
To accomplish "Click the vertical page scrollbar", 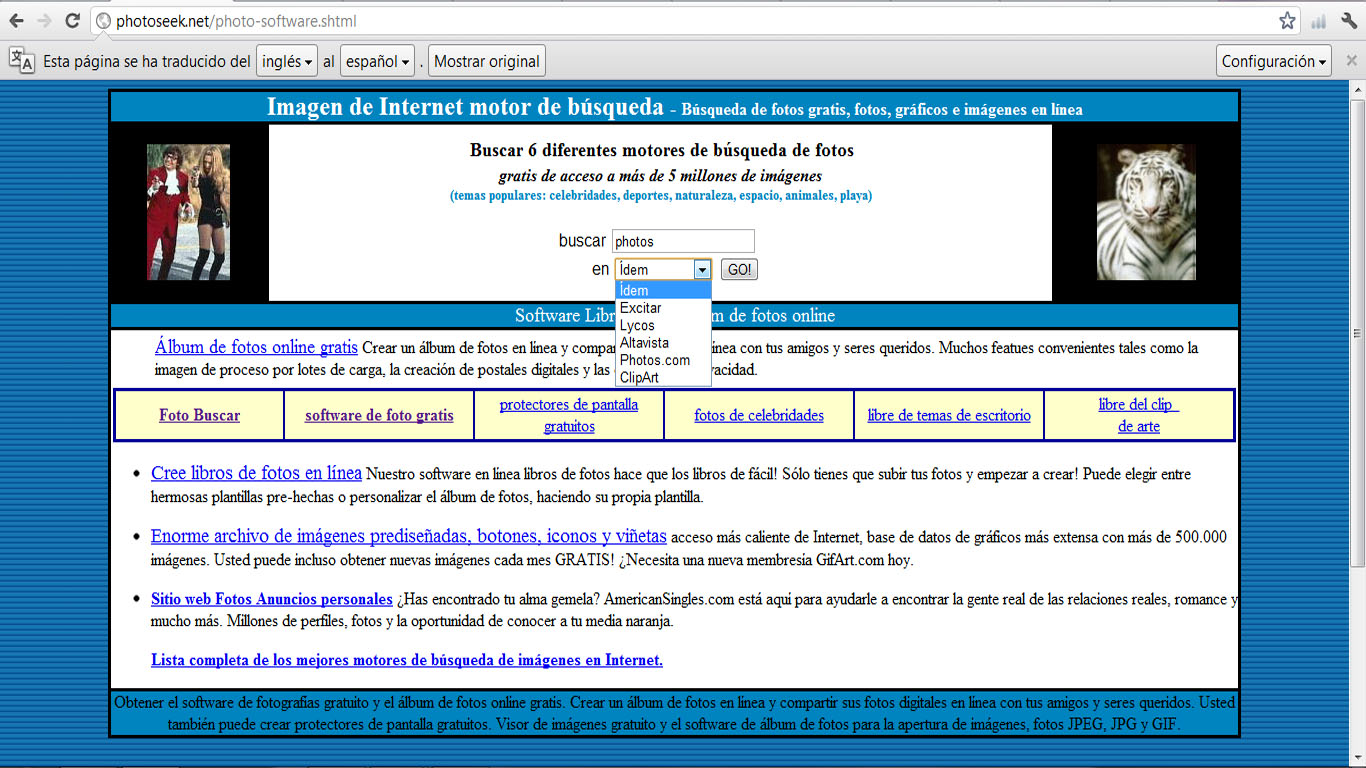I will 1357,335.
